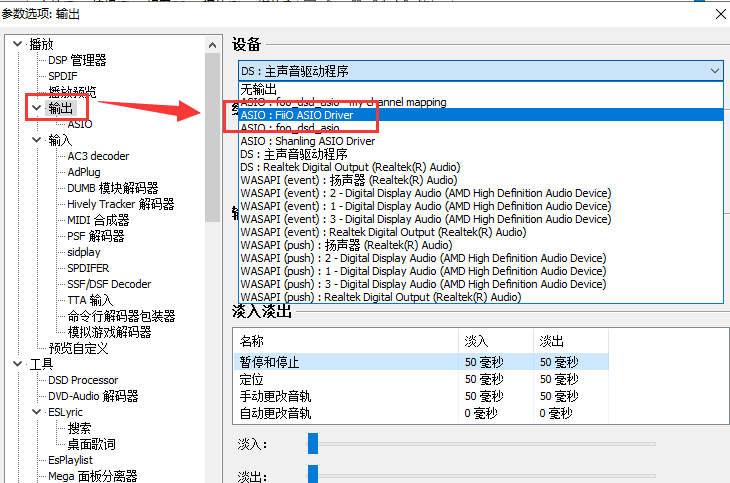This screenshot has height=483, width=730.
Task: Close the 参数选项 window
Action: pyautogui.click(x=717, y=13)
